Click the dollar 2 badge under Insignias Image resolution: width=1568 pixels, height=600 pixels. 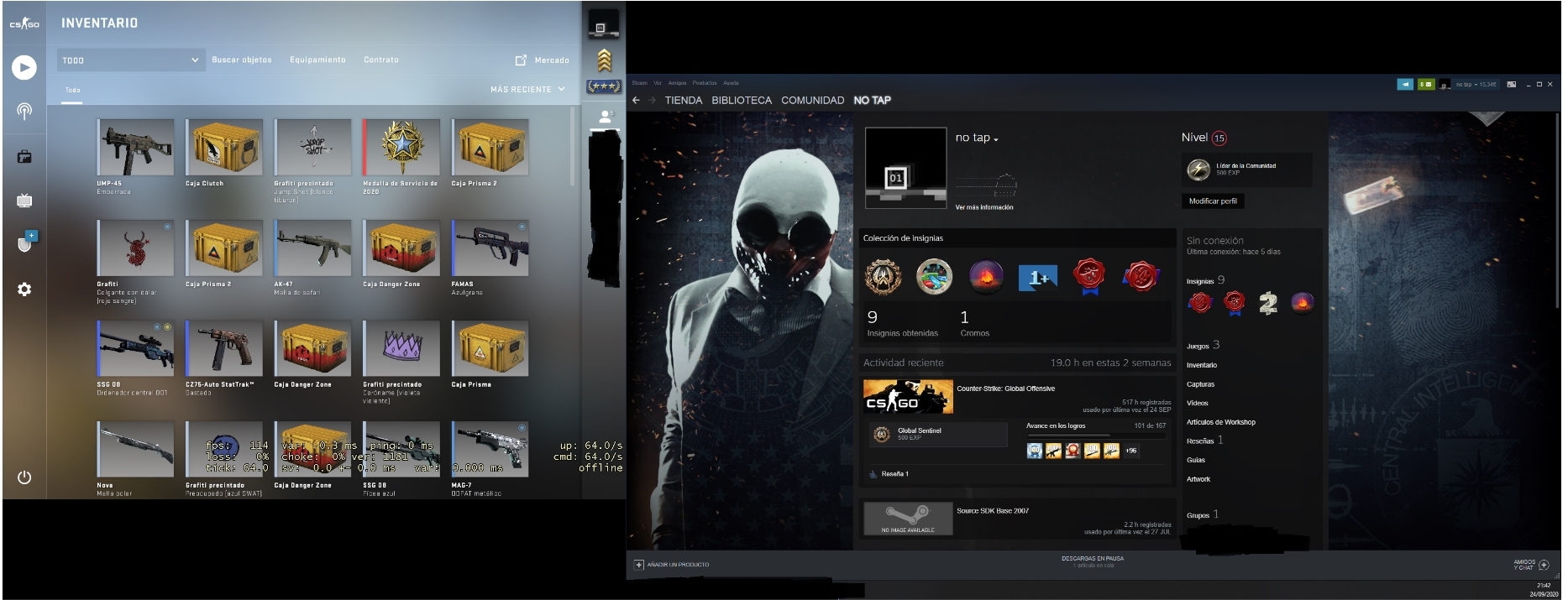point(1268,303)
